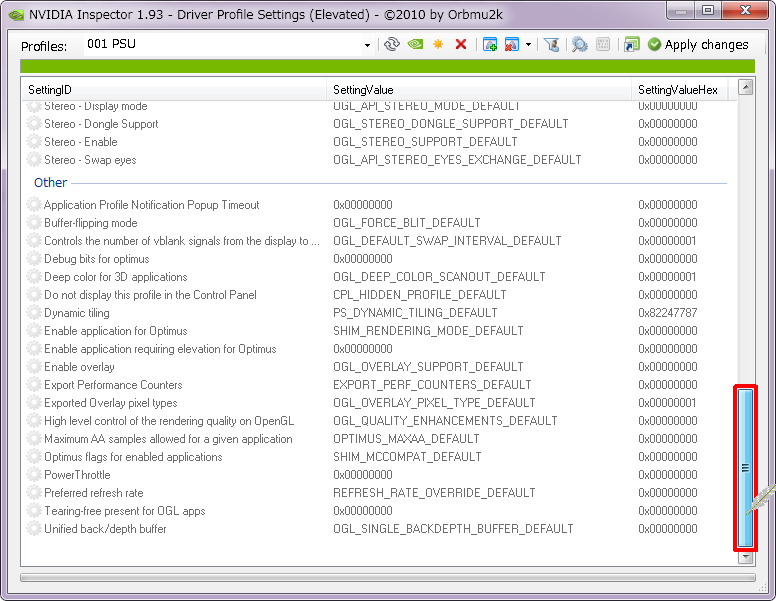Click gear icon beside PowerThrottle
Viewport: 776px width, 601px height.
[x=34, y=475]
